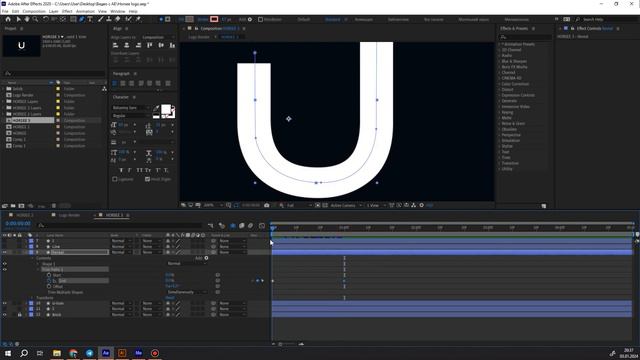Select the Selection arrow tool
This screenshot has width=640, height=360.
[x=18, y=19]
